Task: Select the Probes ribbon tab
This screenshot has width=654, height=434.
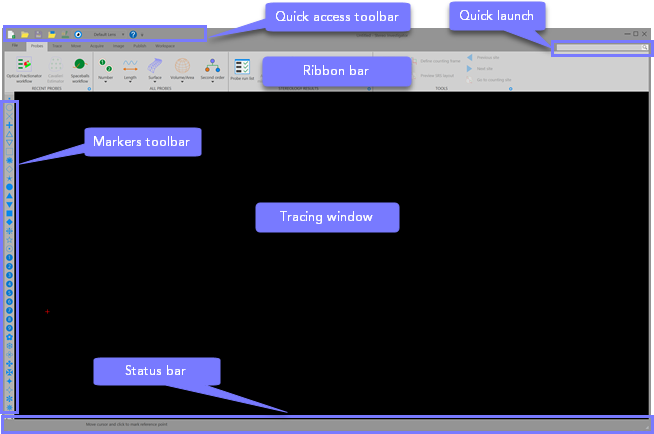Action: [37, 46]
